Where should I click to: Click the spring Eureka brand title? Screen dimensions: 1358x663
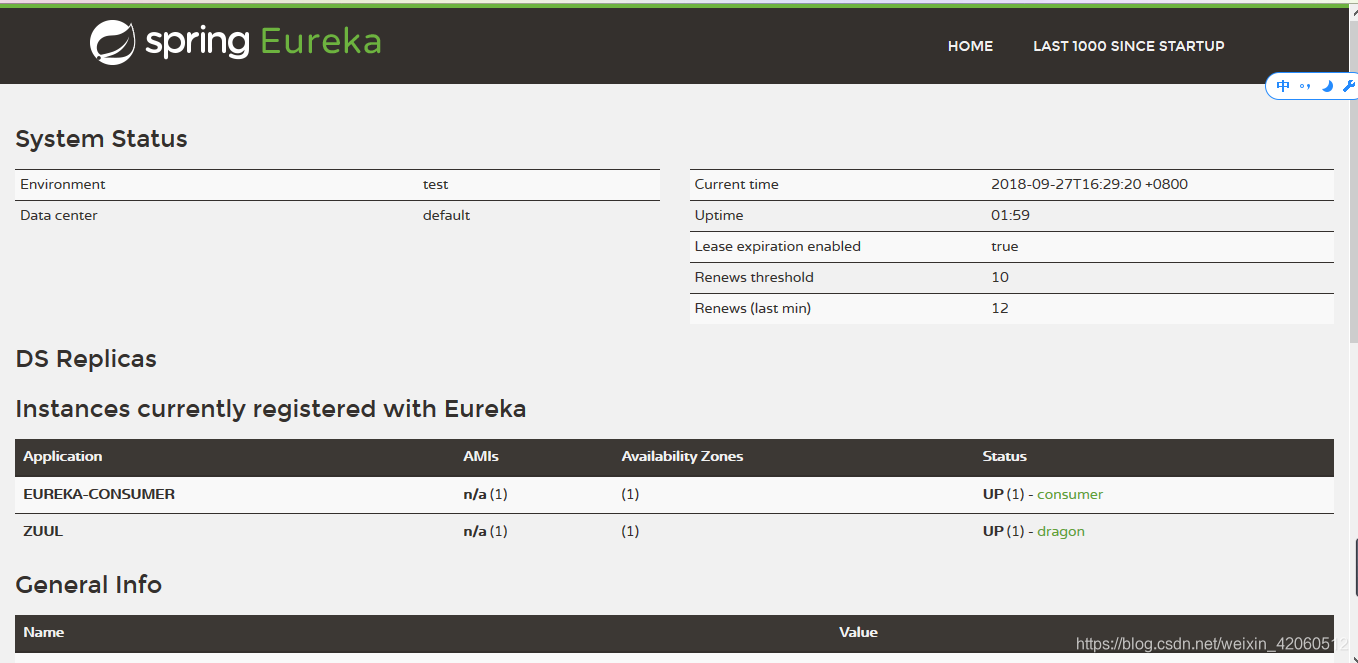pyautogui.click(x=263, y=42)
